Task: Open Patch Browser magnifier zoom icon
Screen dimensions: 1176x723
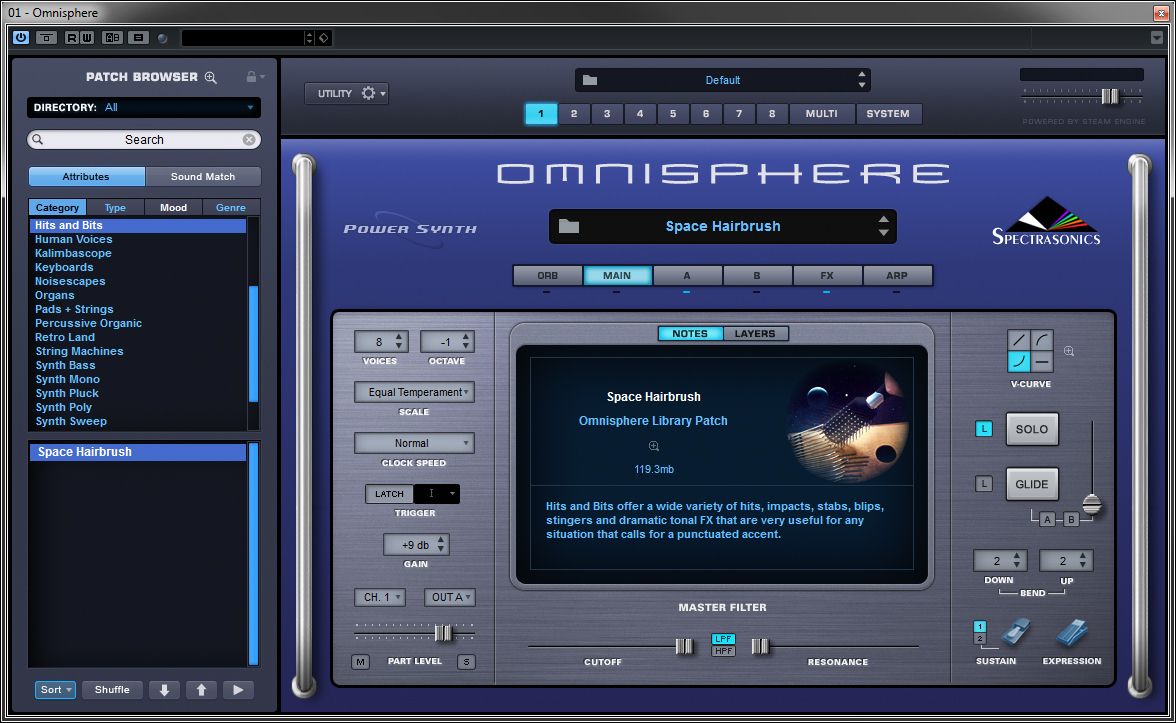Action: coord(211,77)
